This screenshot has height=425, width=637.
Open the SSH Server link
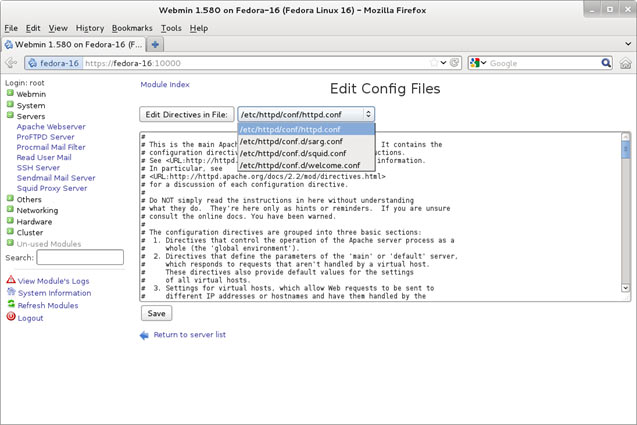[x=38, y=167]
